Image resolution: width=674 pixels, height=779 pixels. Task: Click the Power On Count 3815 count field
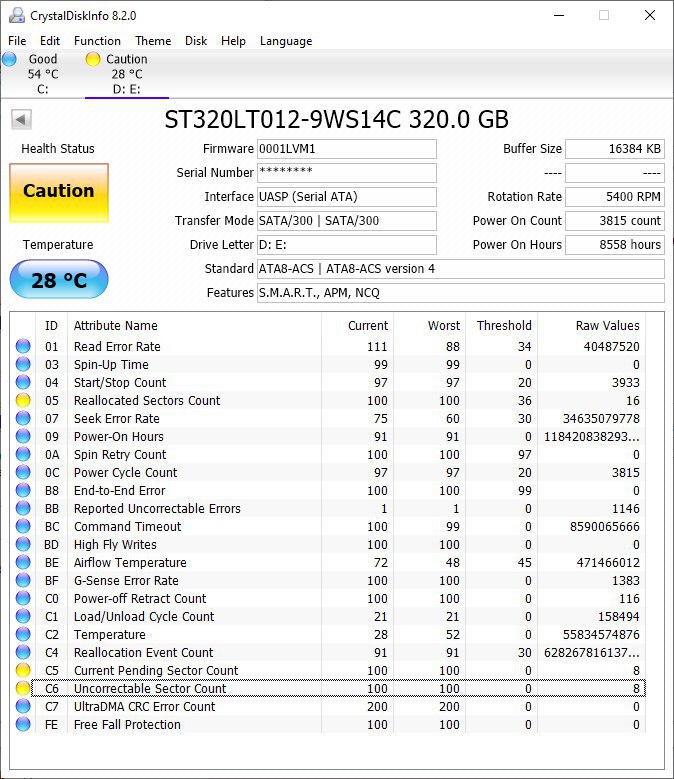pos(615,221)
